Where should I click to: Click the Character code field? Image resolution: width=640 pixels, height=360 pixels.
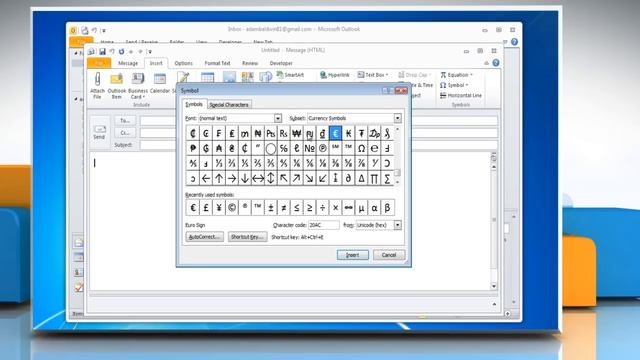324,225
